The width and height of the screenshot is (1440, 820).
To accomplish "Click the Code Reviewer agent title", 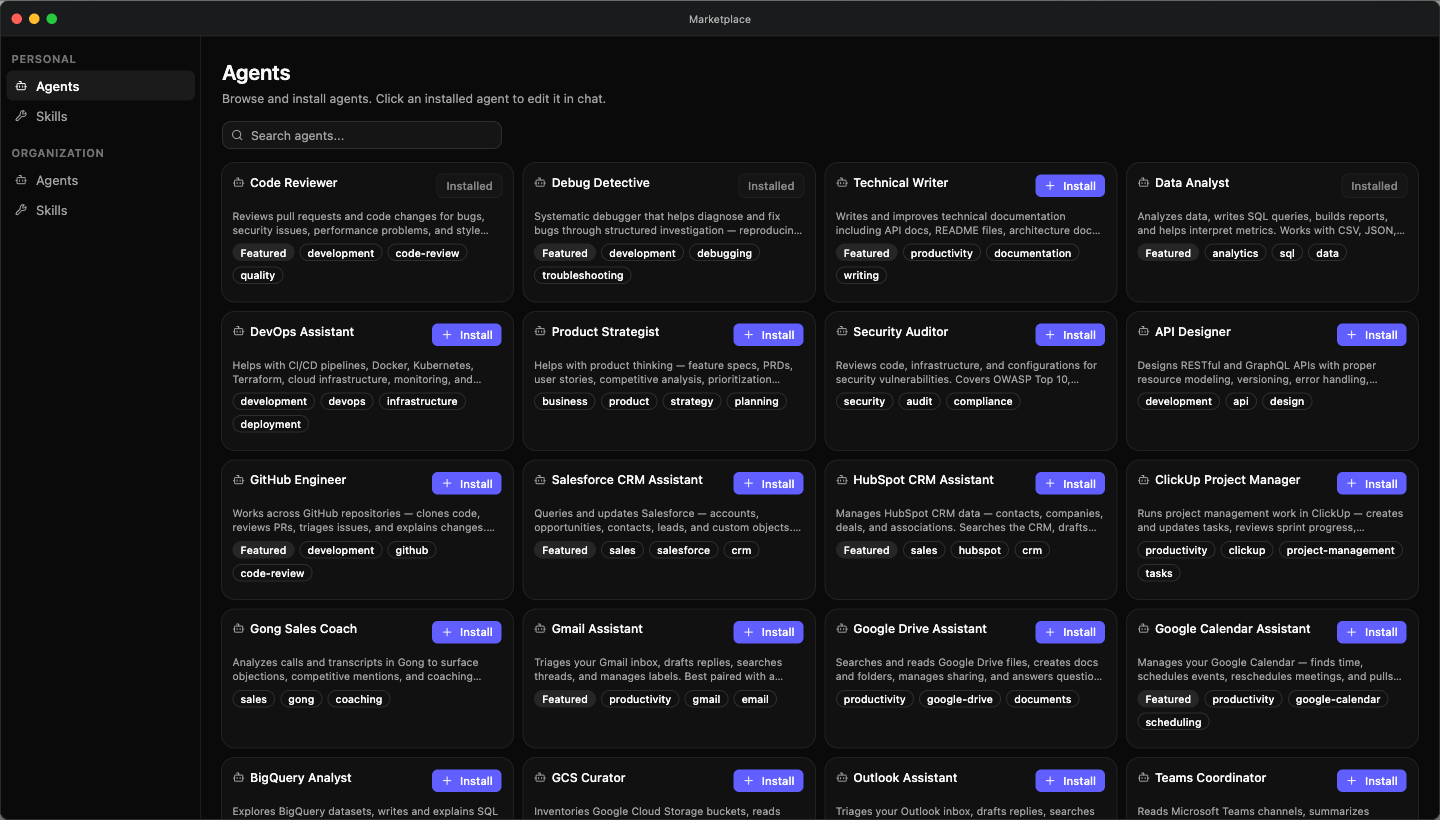I will (x=293, y=183).
